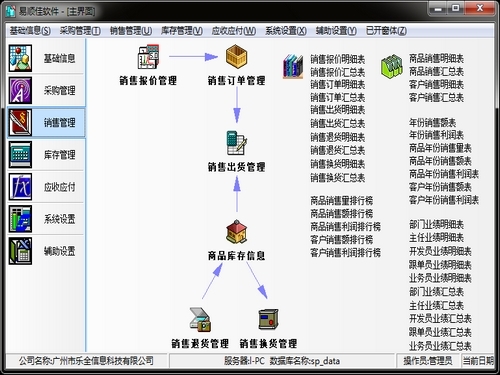500x375 pixels.
Task: Open the 商品销售汇总表 report
Action: point(436,71)
